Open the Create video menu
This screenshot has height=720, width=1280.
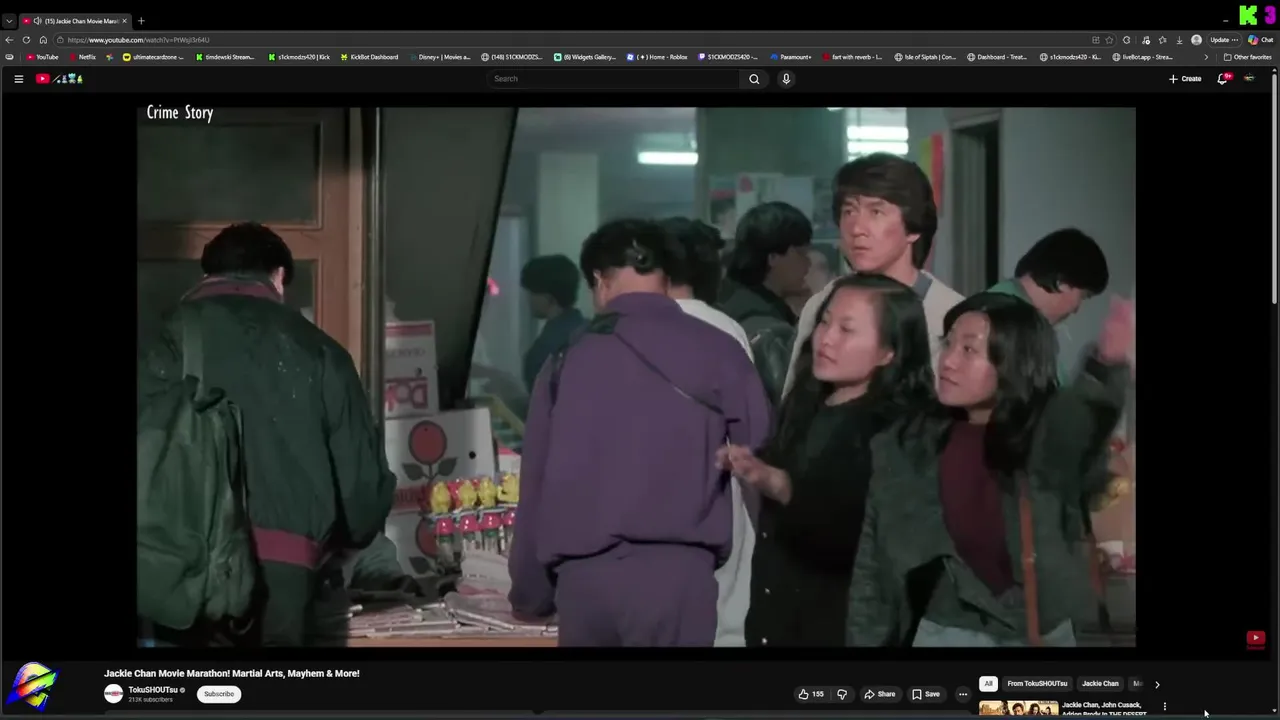pos(1185,79)
